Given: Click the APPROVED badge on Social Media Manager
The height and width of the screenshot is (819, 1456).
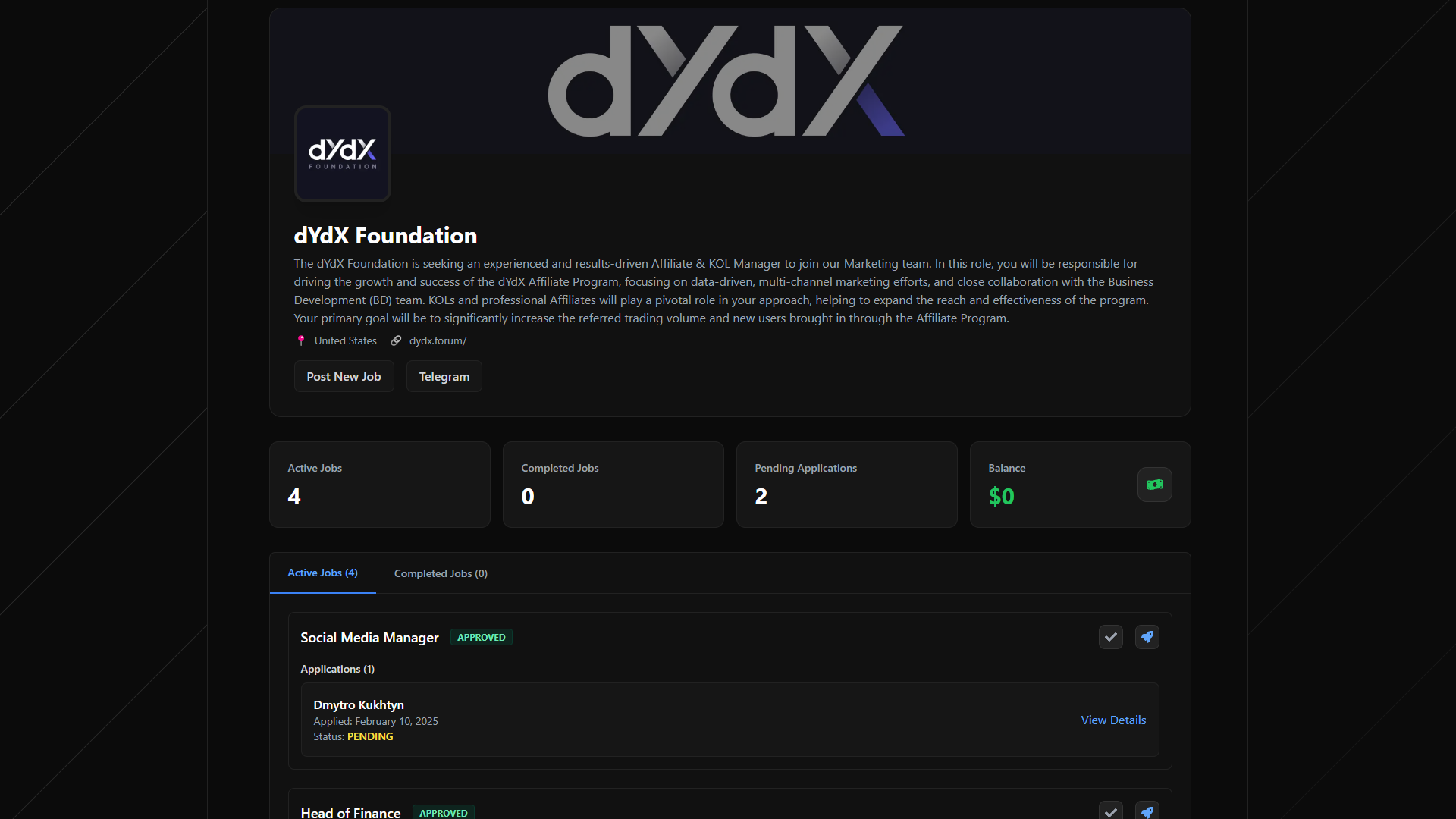Looking at the screenshot, I should [482, 637].
